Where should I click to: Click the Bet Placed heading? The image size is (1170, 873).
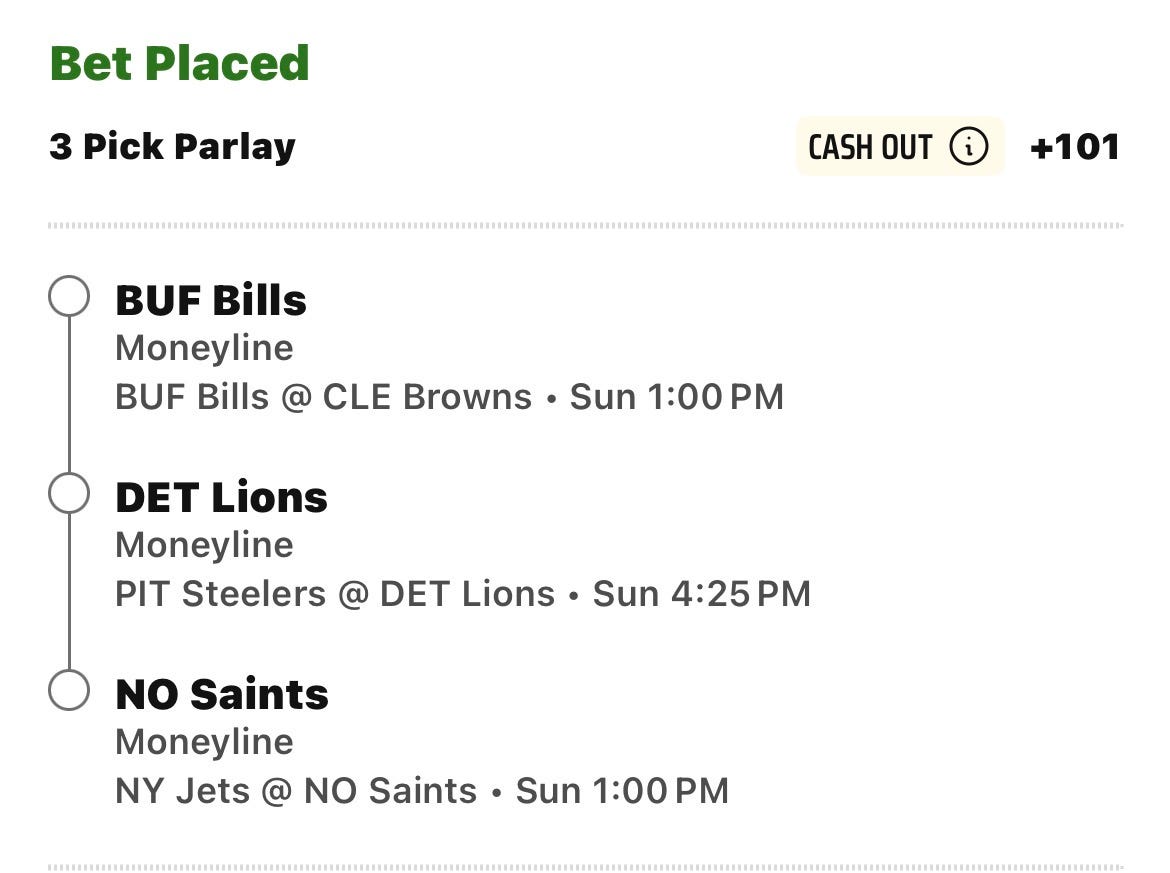pos(179,63)
